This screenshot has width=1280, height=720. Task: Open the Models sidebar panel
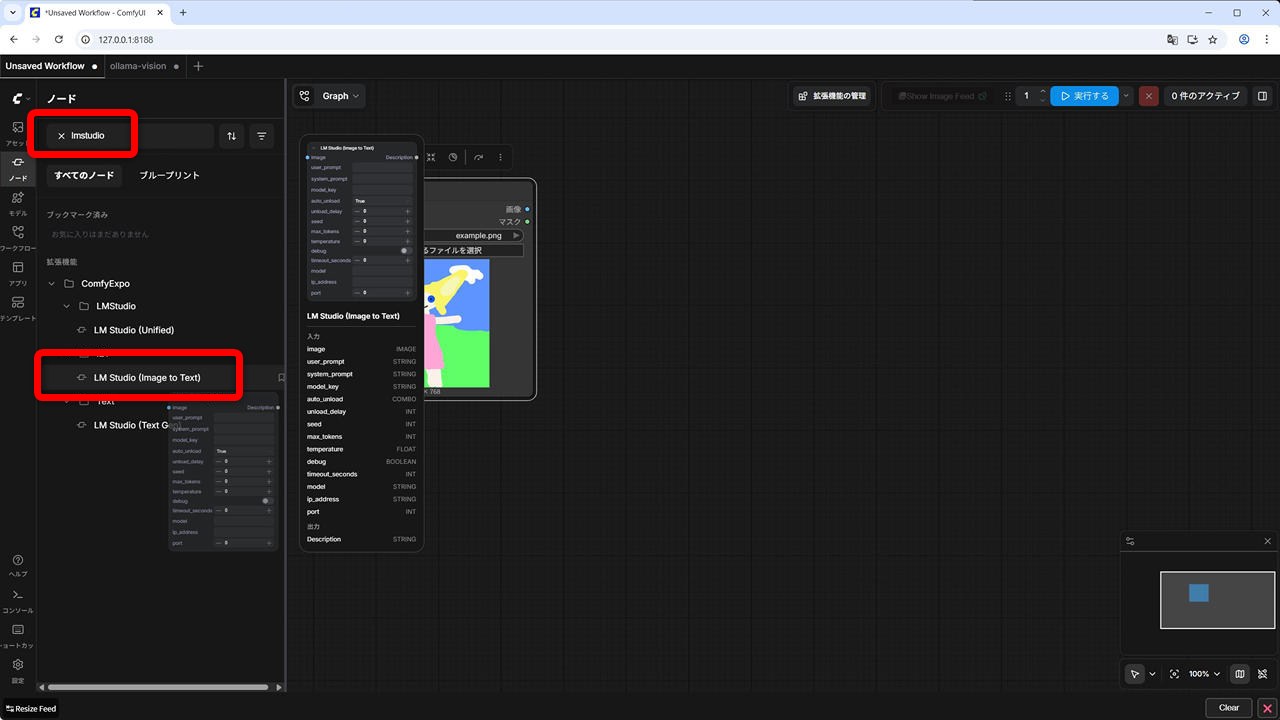pos(18,203)
